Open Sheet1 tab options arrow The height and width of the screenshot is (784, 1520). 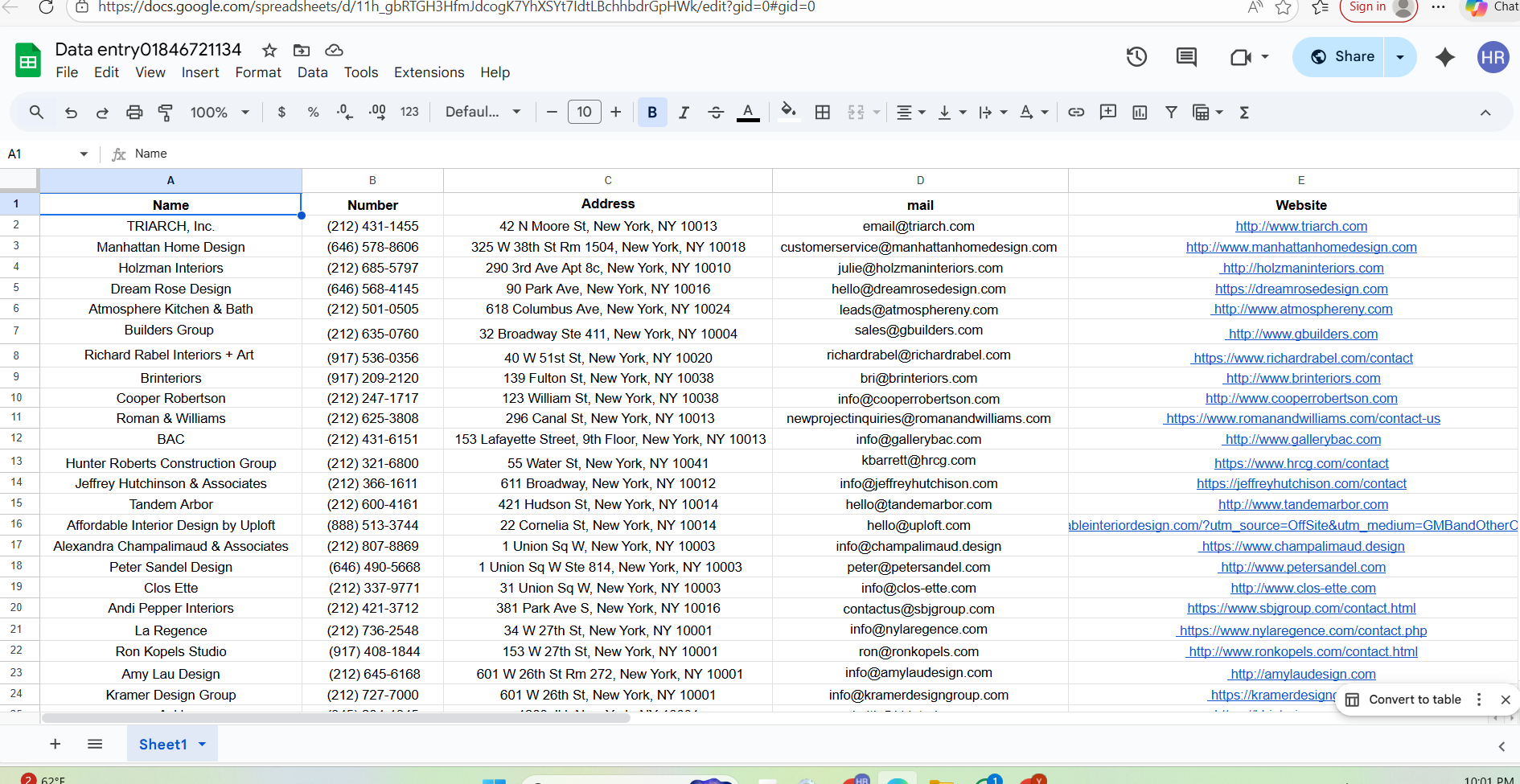(203, 745)
